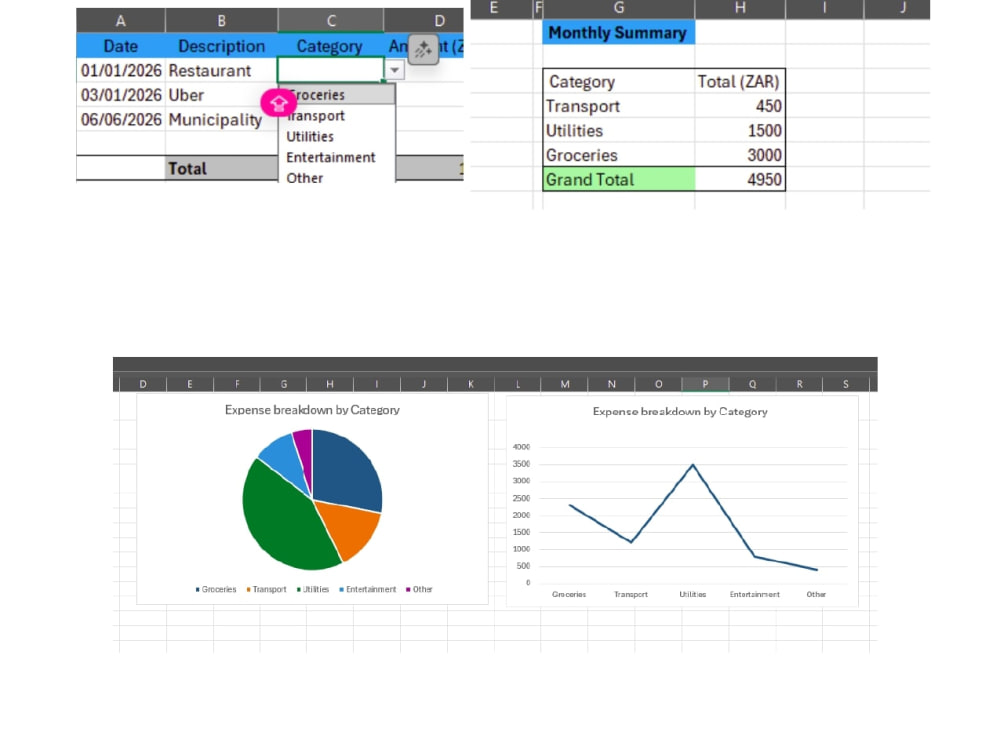Select the 03/01/2026 date cell
Viewport: 1000px width, 750px height.
(121, 95)
